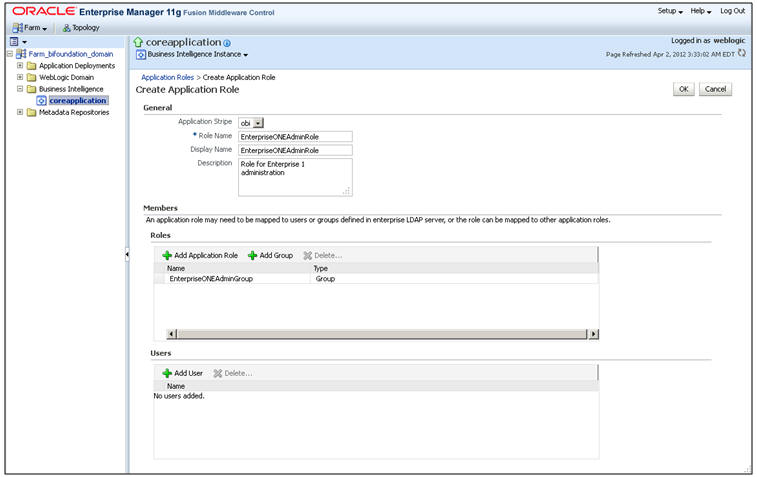Open the Topology view
Screen dimensions: 757x477
tap(81, 28)
